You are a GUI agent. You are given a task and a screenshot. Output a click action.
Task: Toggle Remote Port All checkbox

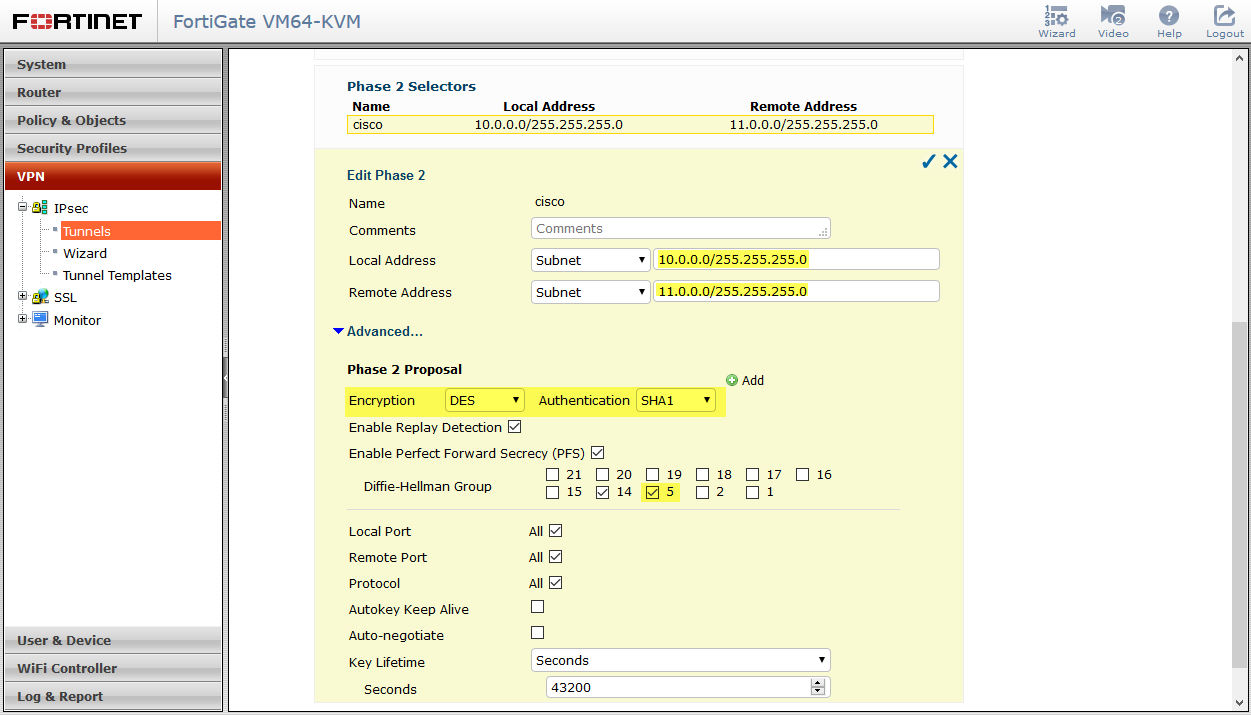tap(556, 557)
